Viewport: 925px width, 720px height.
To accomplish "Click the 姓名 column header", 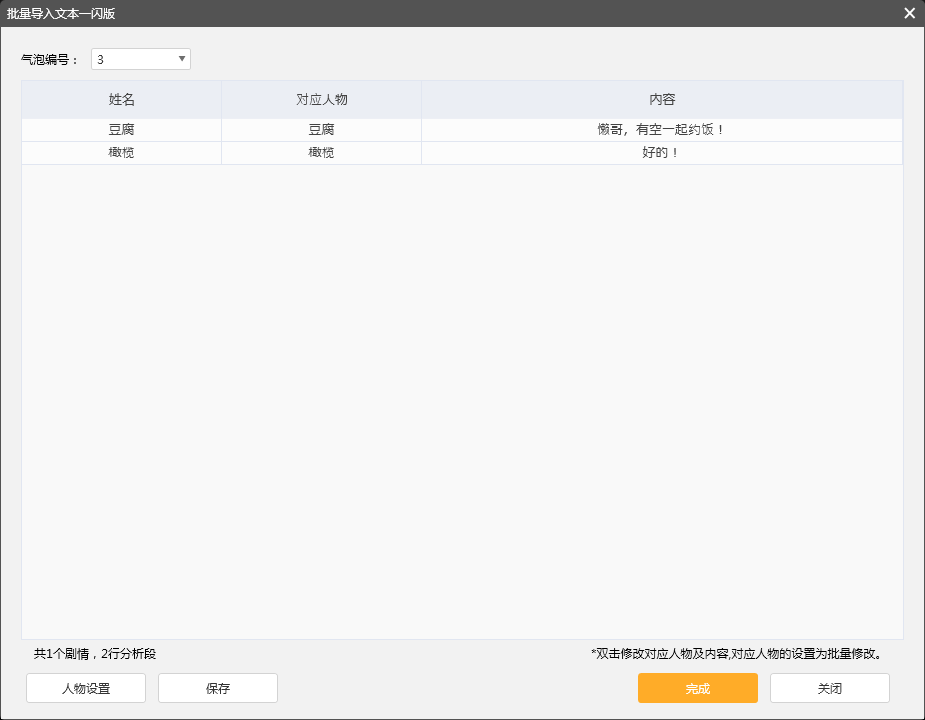I will [121, 100].
